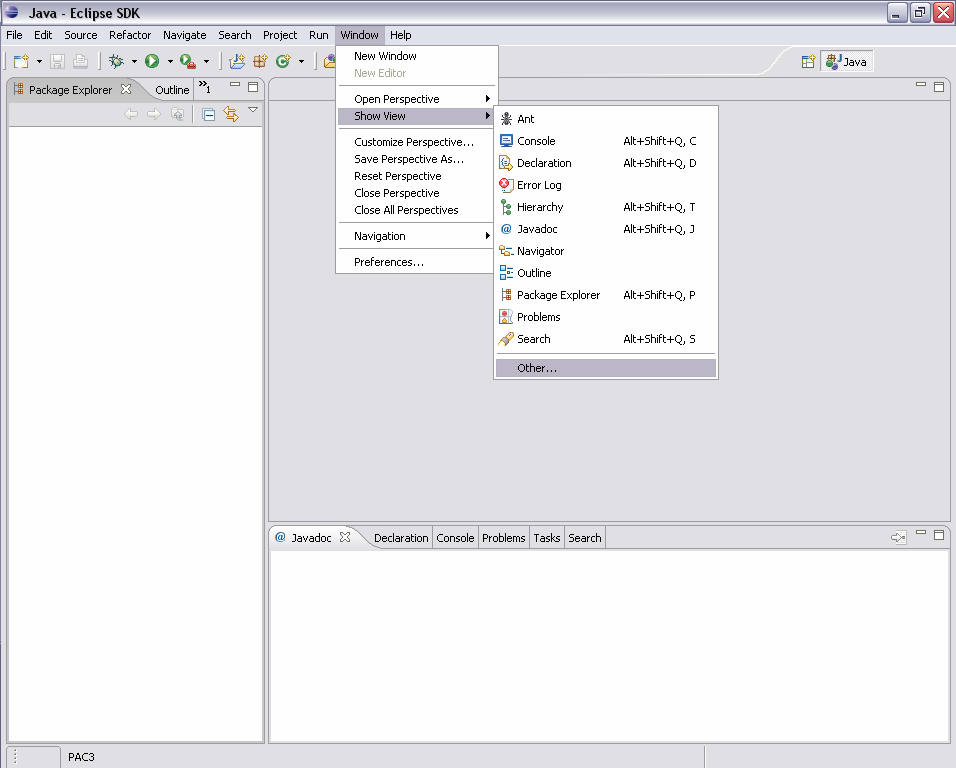The height and width of the screenshot is (768, 956).
Task: Open the Navigate menu
Action: click(x=185, y=35)
